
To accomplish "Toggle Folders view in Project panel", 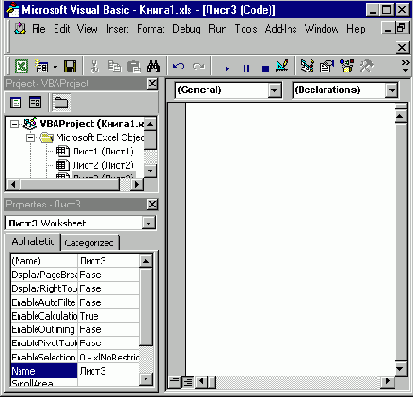I will pos(61,102).
